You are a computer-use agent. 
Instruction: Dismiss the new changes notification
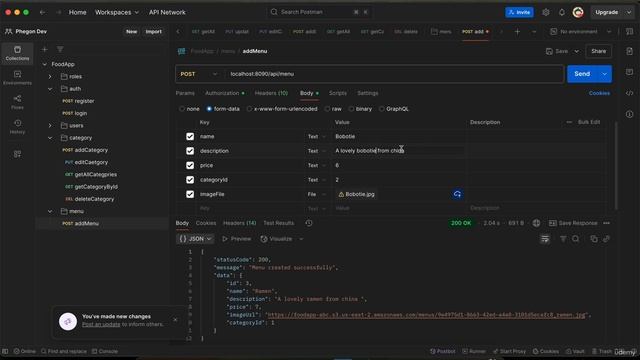175,320
